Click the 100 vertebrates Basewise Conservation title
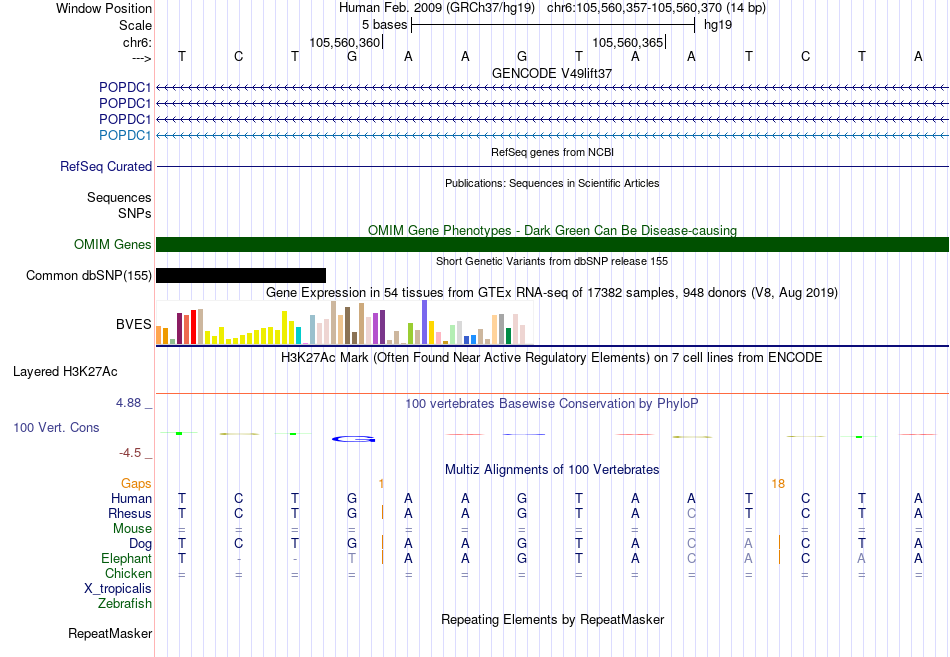This screenshot has height=657, width=950. point(552,404)
